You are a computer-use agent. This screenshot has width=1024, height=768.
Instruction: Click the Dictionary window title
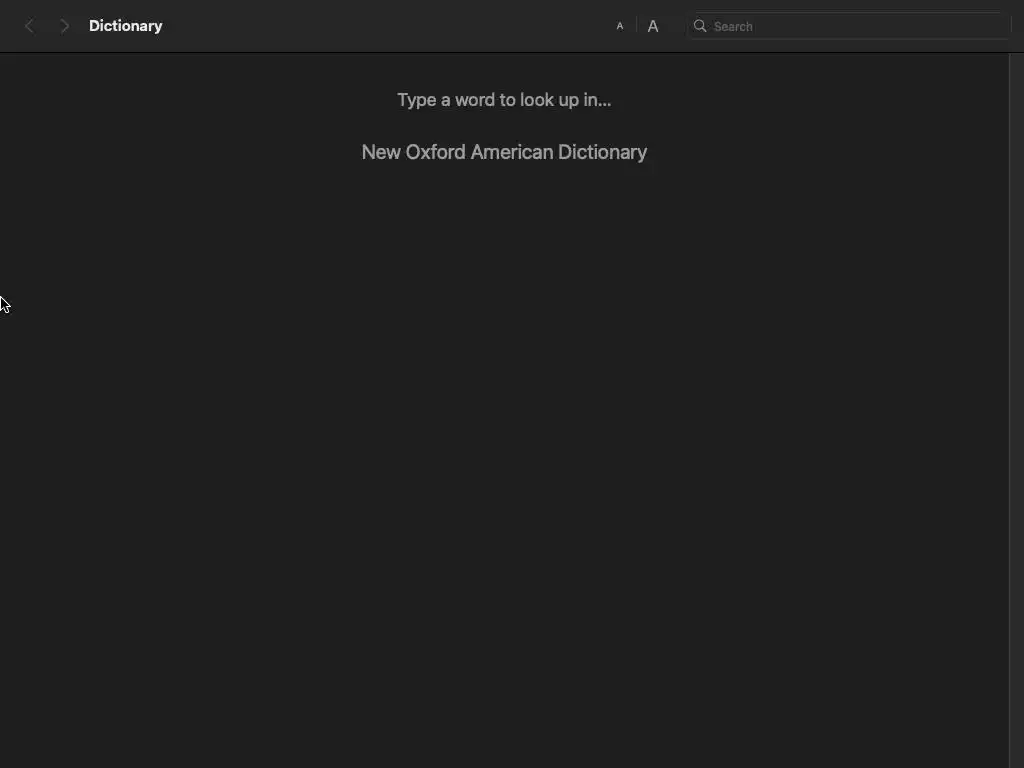[x=125, y=26]
